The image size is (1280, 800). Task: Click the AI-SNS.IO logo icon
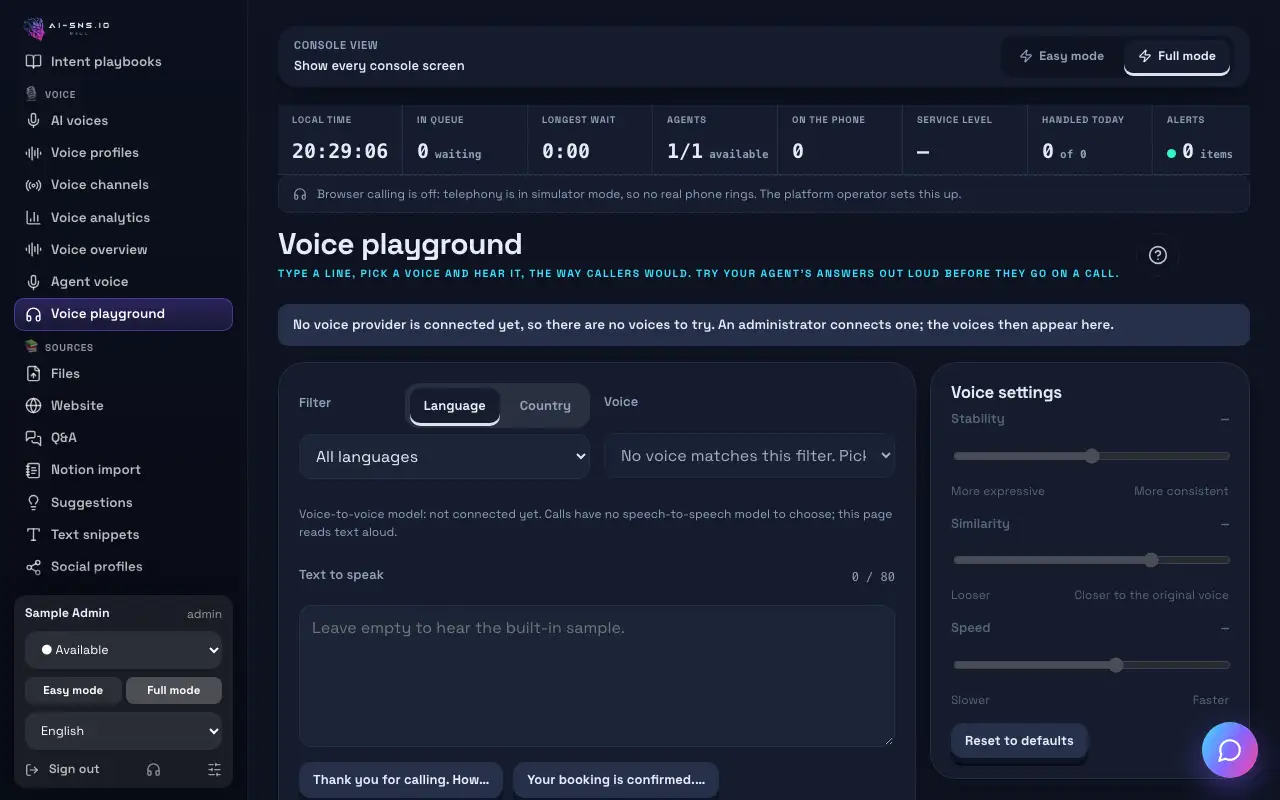click(x=34, y=28)
